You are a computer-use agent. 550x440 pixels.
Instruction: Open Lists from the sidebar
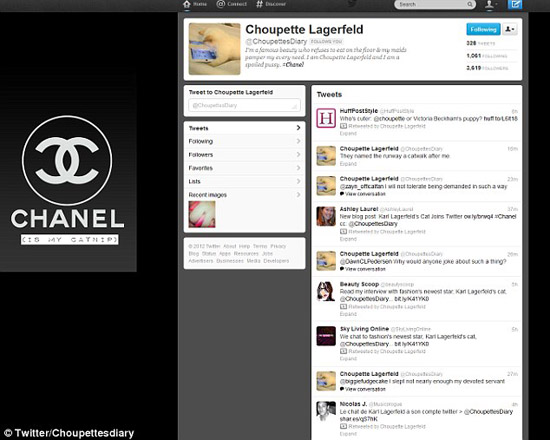coord(244,181)
